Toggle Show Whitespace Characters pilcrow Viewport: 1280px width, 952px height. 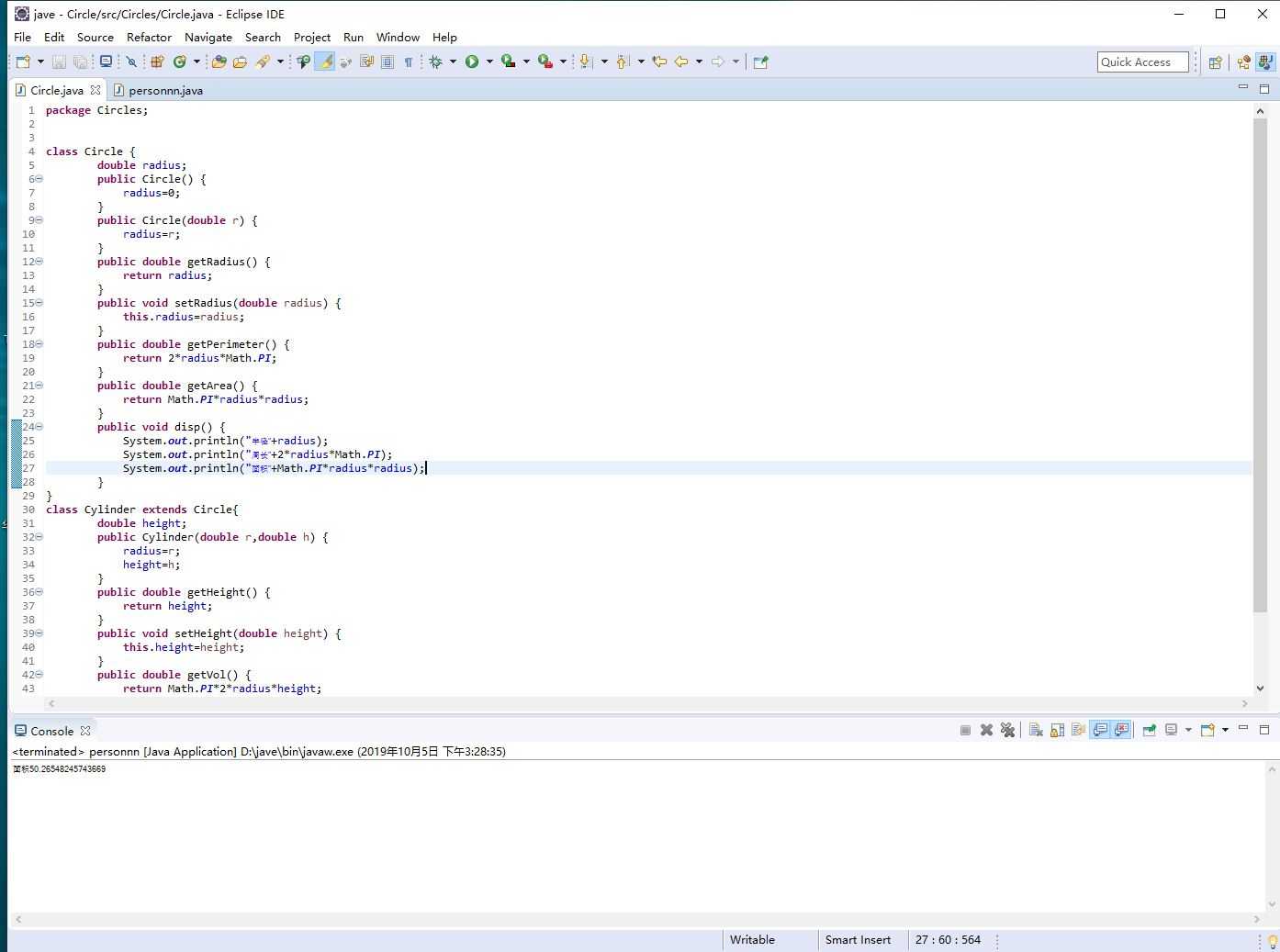[409, 62]
